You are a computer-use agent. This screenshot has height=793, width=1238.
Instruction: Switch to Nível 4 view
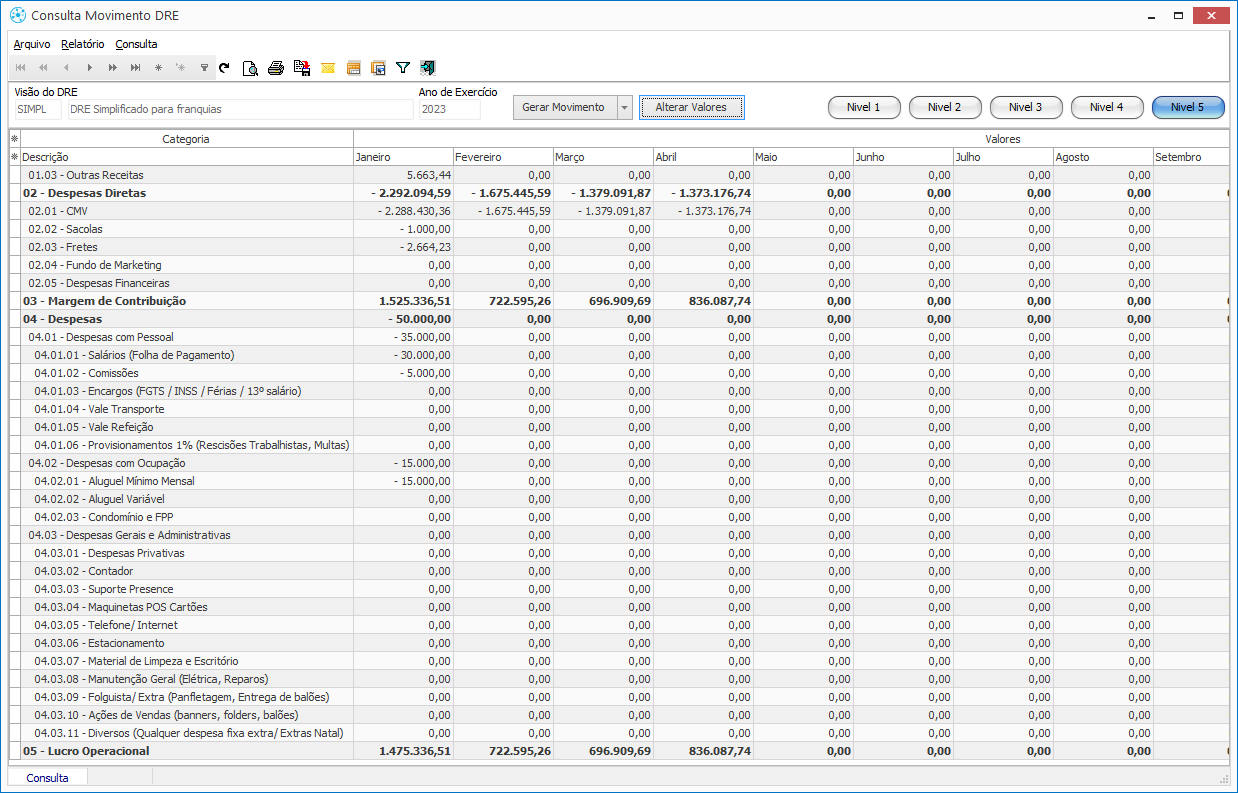[x=1107, y=107]
